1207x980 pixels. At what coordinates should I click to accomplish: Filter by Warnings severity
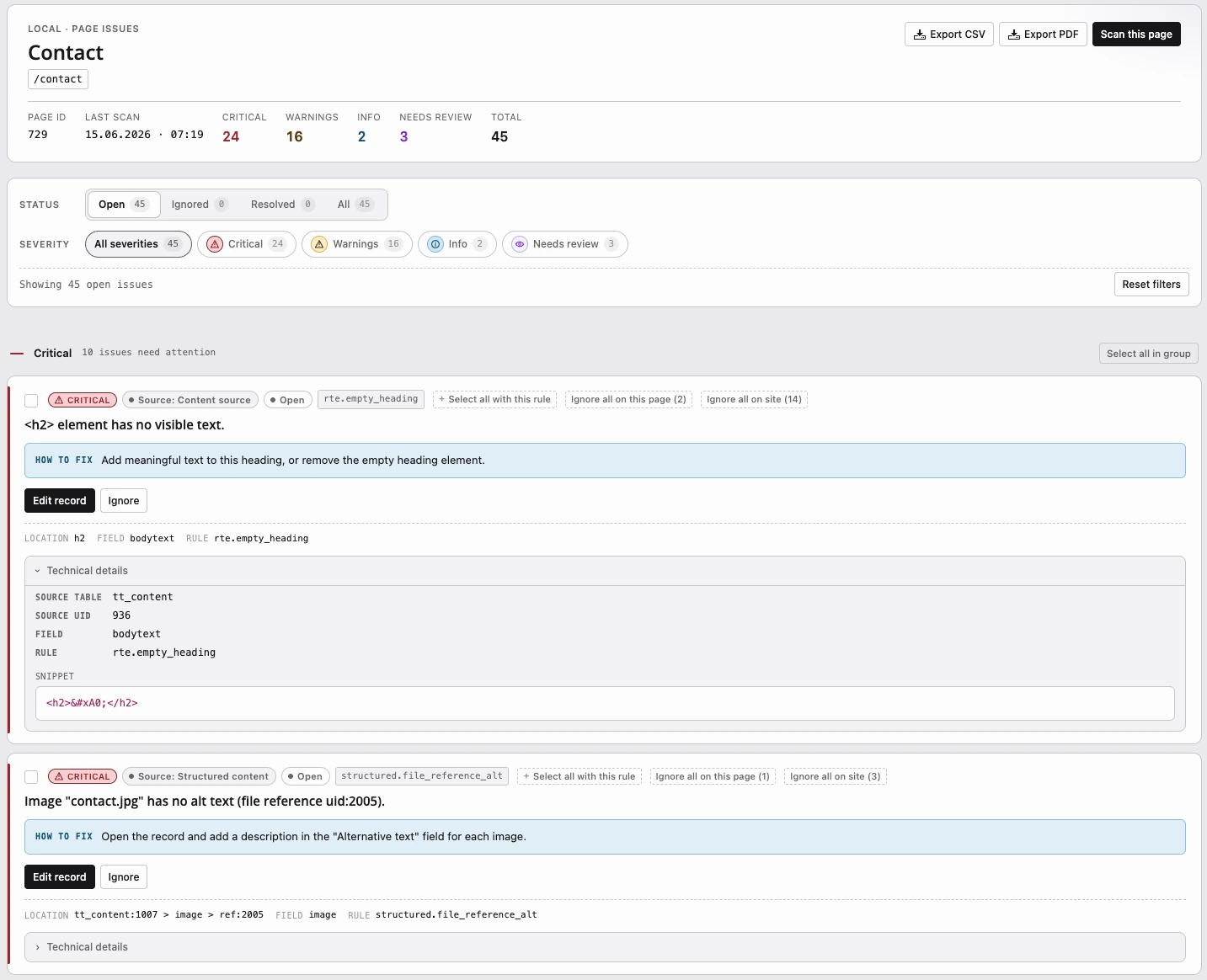click(357, 244)
